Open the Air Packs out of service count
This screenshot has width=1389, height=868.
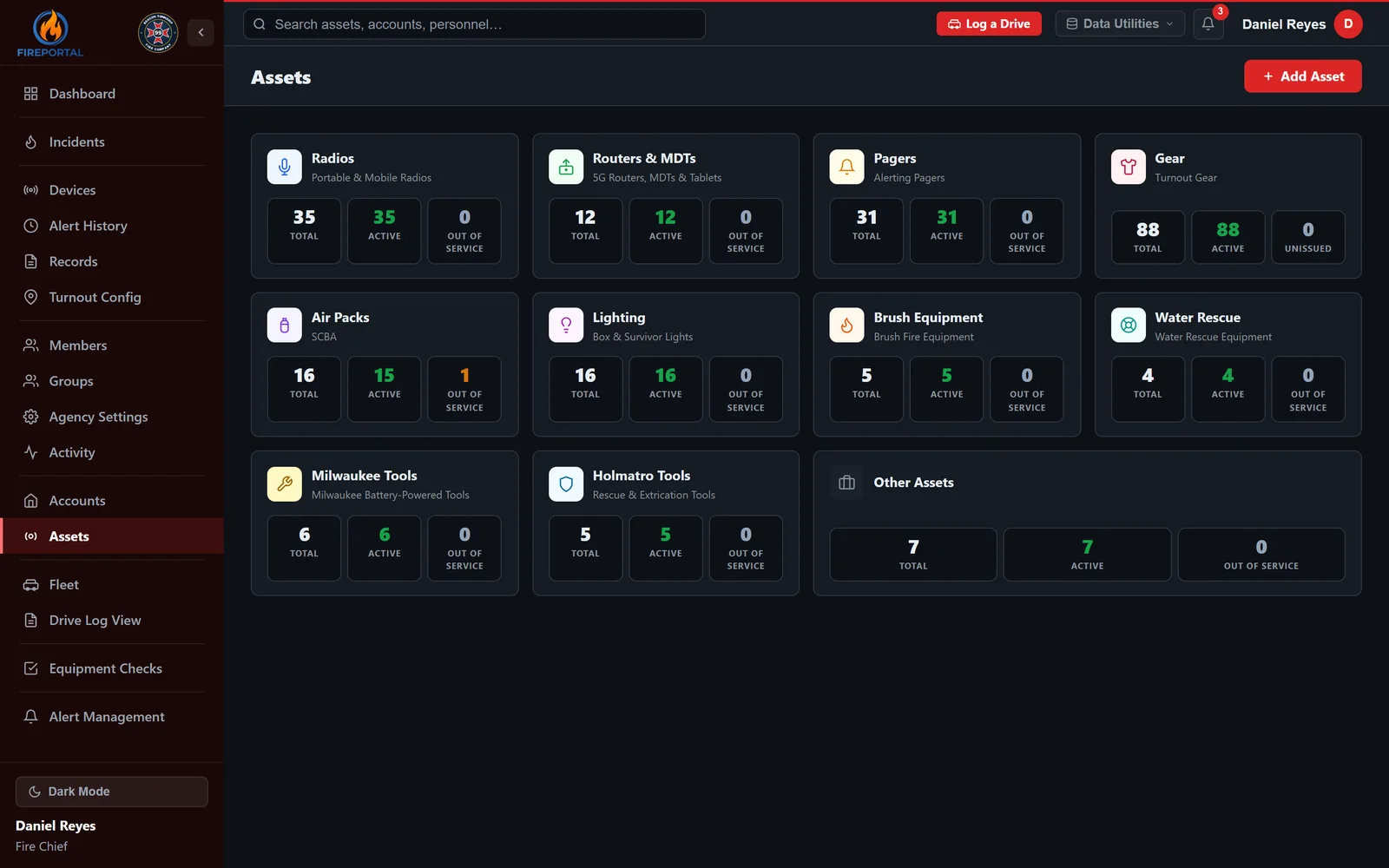pyautogui.click(x=464, y=389)
